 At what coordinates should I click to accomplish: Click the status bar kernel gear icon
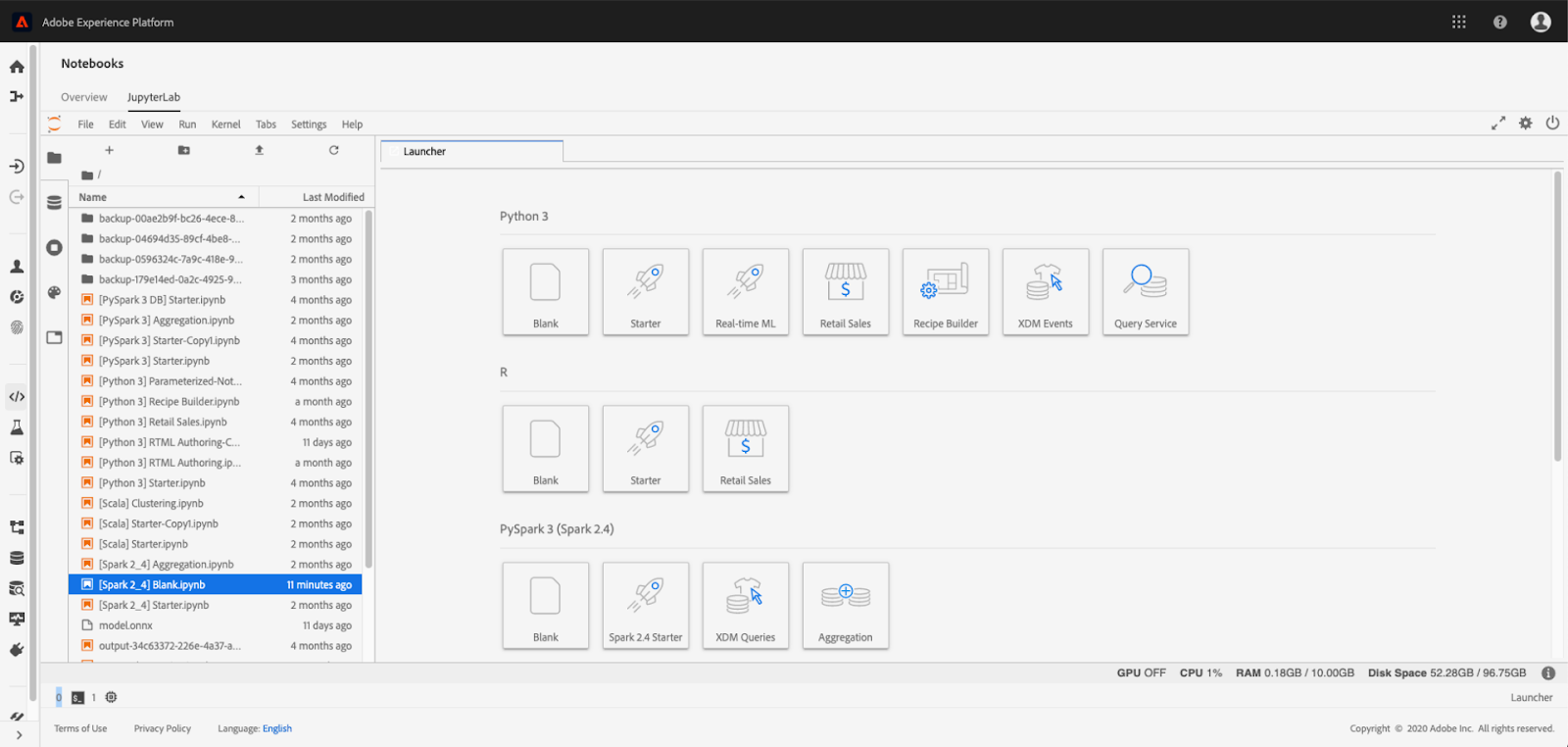pyautogui.click(x=111, y=697)
